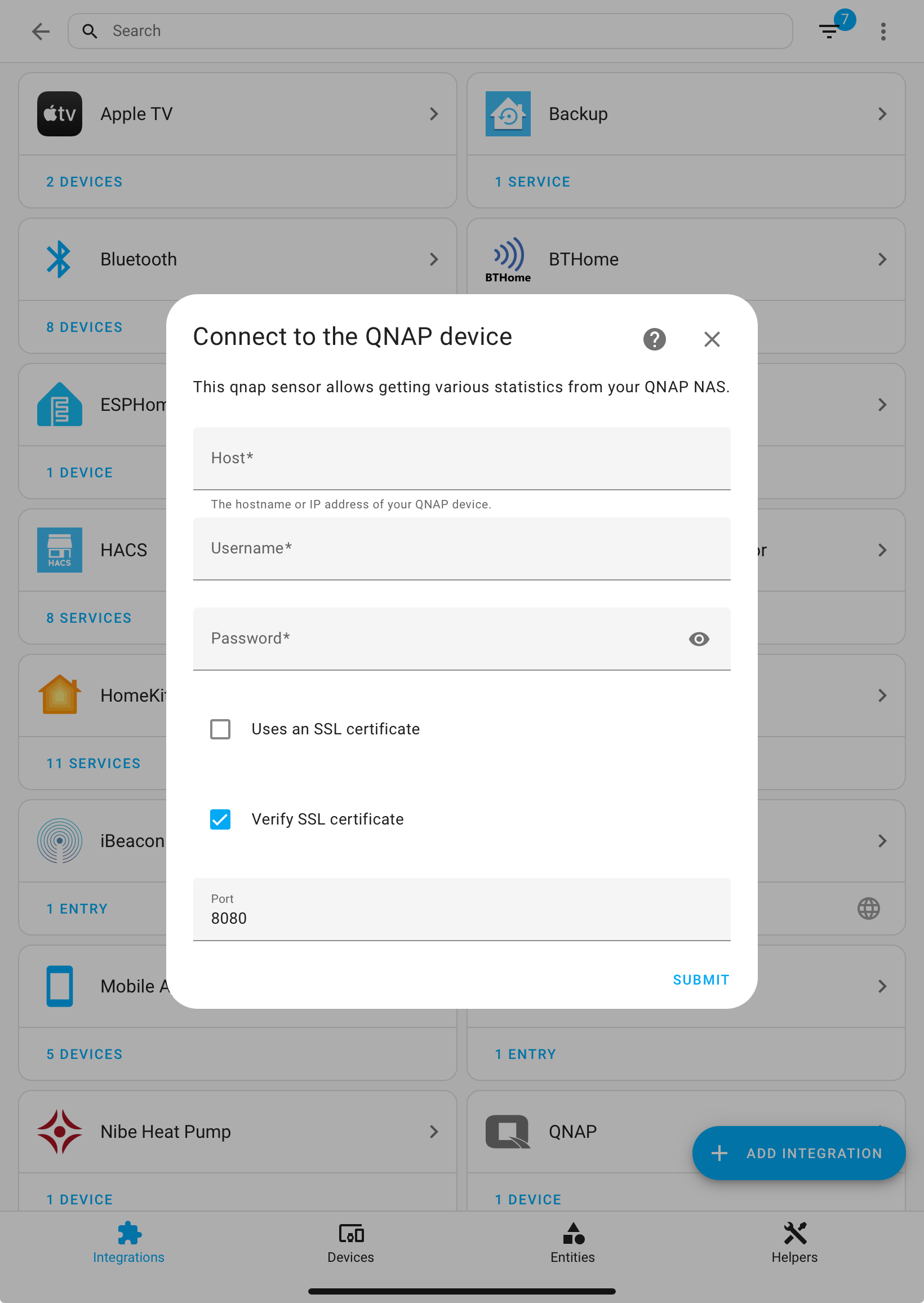This screenshot has width=924, height=1303.
Task: Open the three-dot overflow menu
Action: (882, 32)
